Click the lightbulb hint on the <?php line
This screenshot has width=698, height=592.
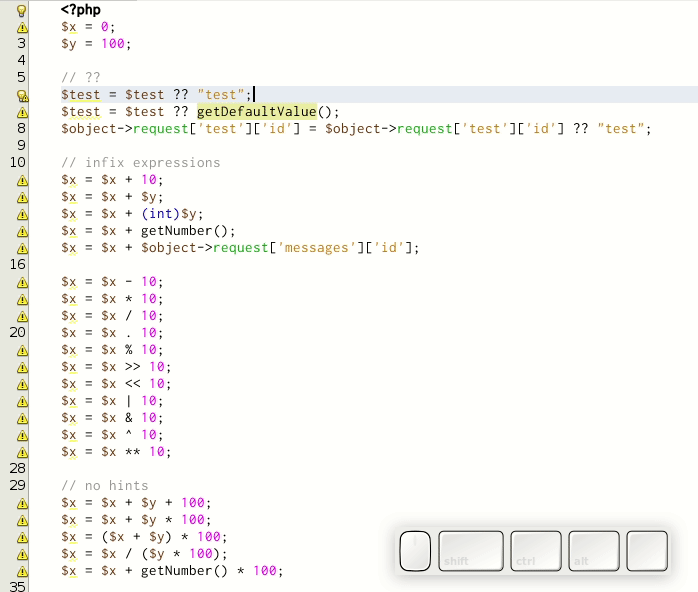[x=20, y=10]
